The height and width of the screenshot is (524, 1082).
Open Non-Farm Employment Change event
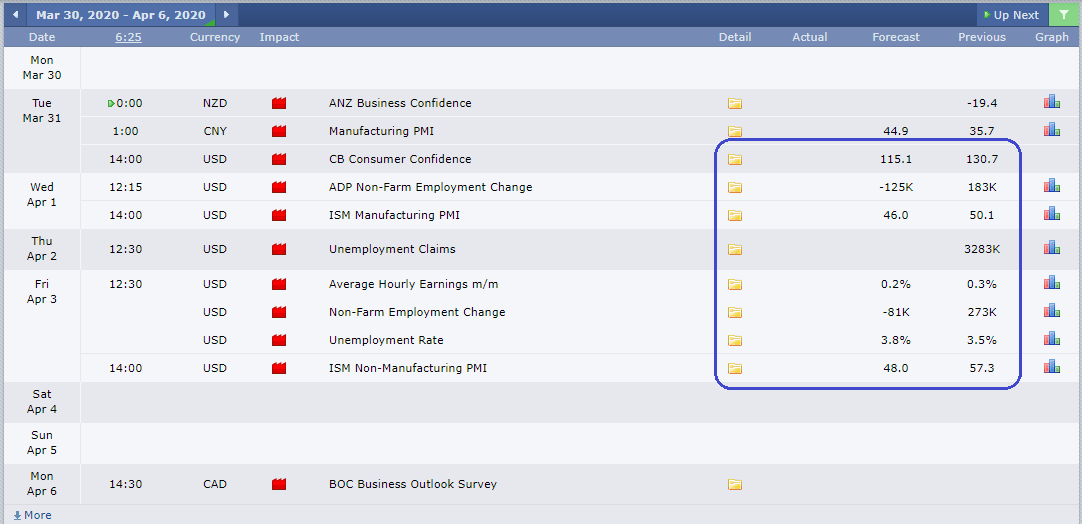417,312
